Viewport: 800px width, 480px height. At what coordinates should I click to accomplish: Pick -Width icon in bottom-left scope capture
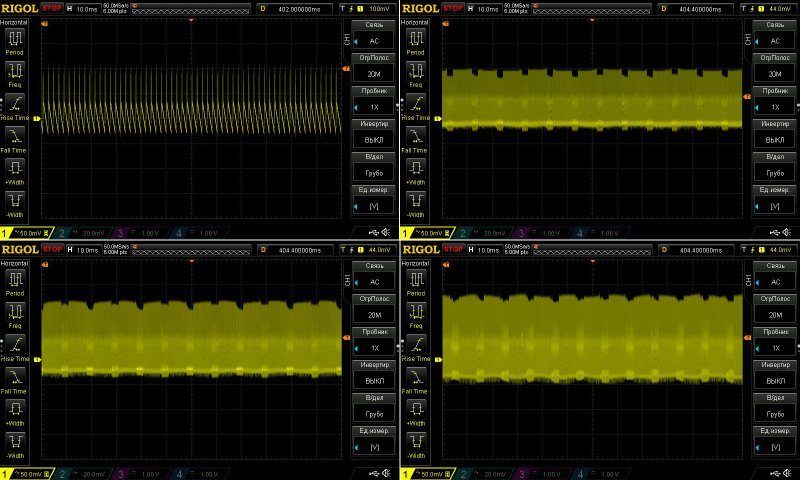pyautogui.click(x=15, y=442)
